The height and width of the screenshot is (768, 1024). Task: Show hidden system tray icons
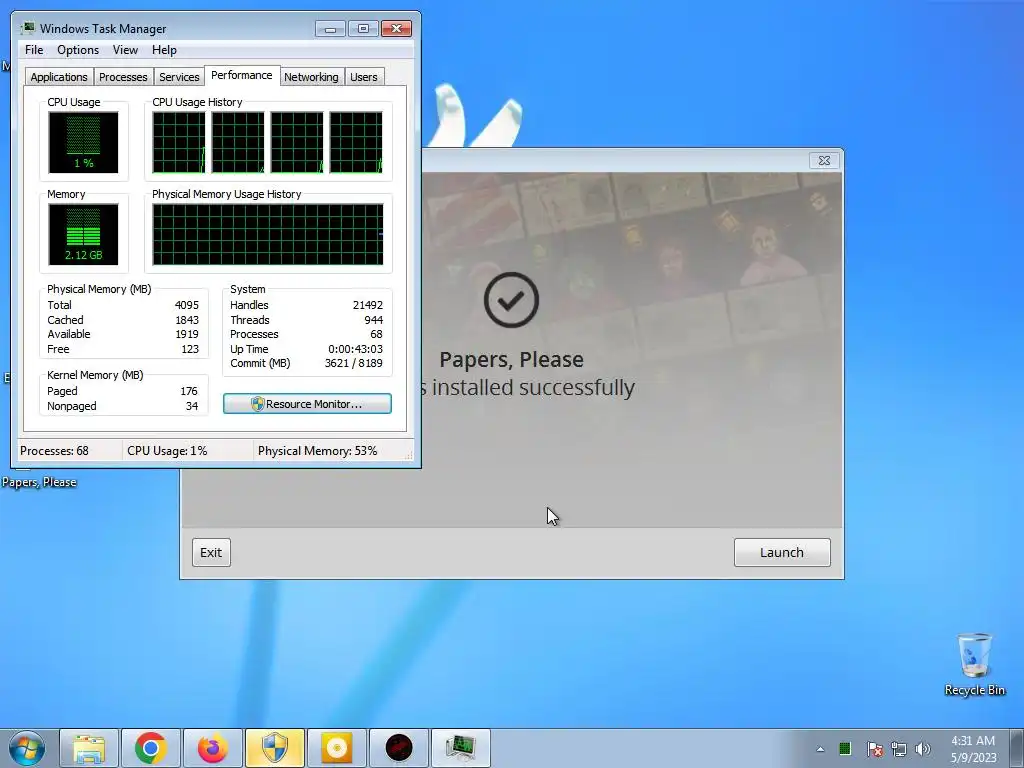[x=820, y=749]
